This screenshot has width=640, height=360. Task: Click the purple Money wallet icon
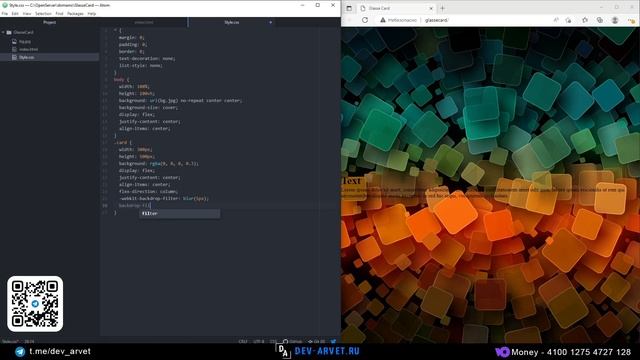coord(502,352)
